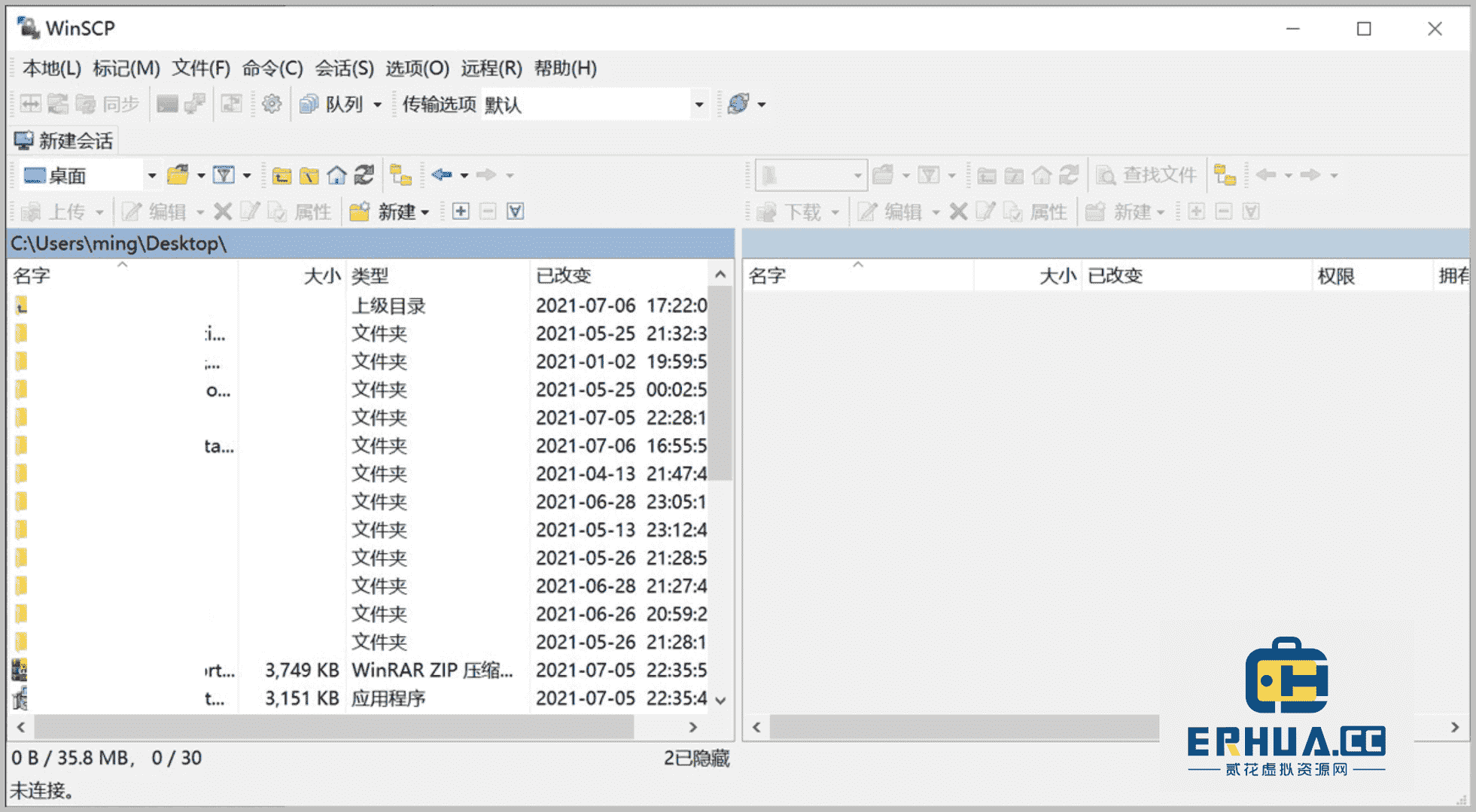
Task: Expand the local 编辑 dropdown arrow
Action: (200, 212)
